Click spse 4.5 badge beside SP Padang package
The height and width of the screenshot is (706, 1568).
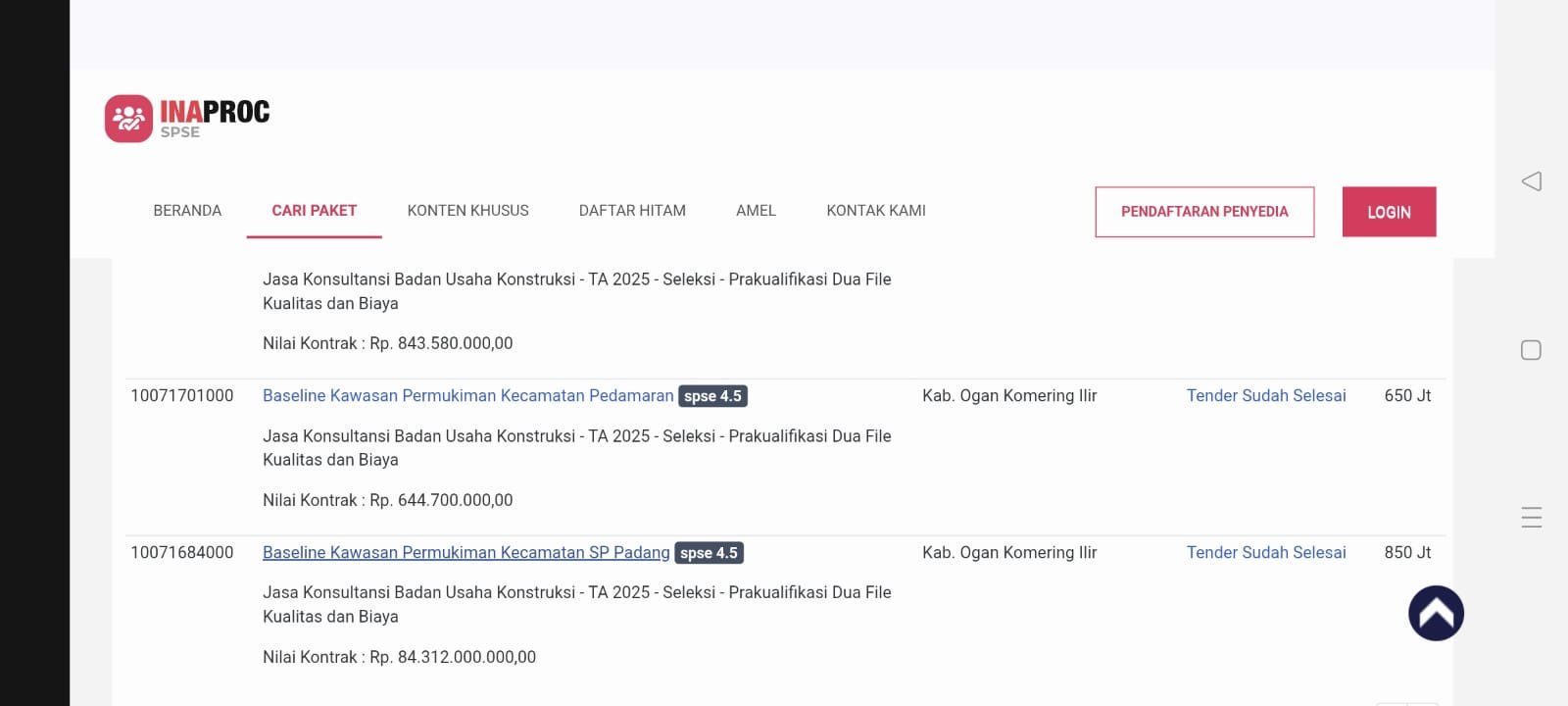(x=709, y=553)
